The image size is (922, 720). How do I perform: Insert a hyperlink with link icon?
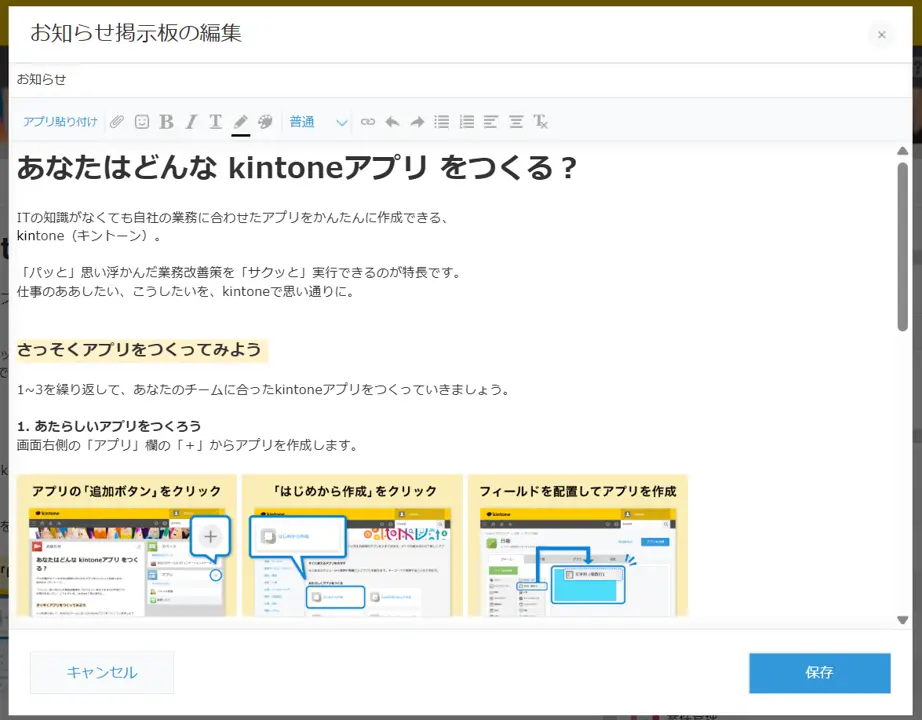(x=368, y=122)
